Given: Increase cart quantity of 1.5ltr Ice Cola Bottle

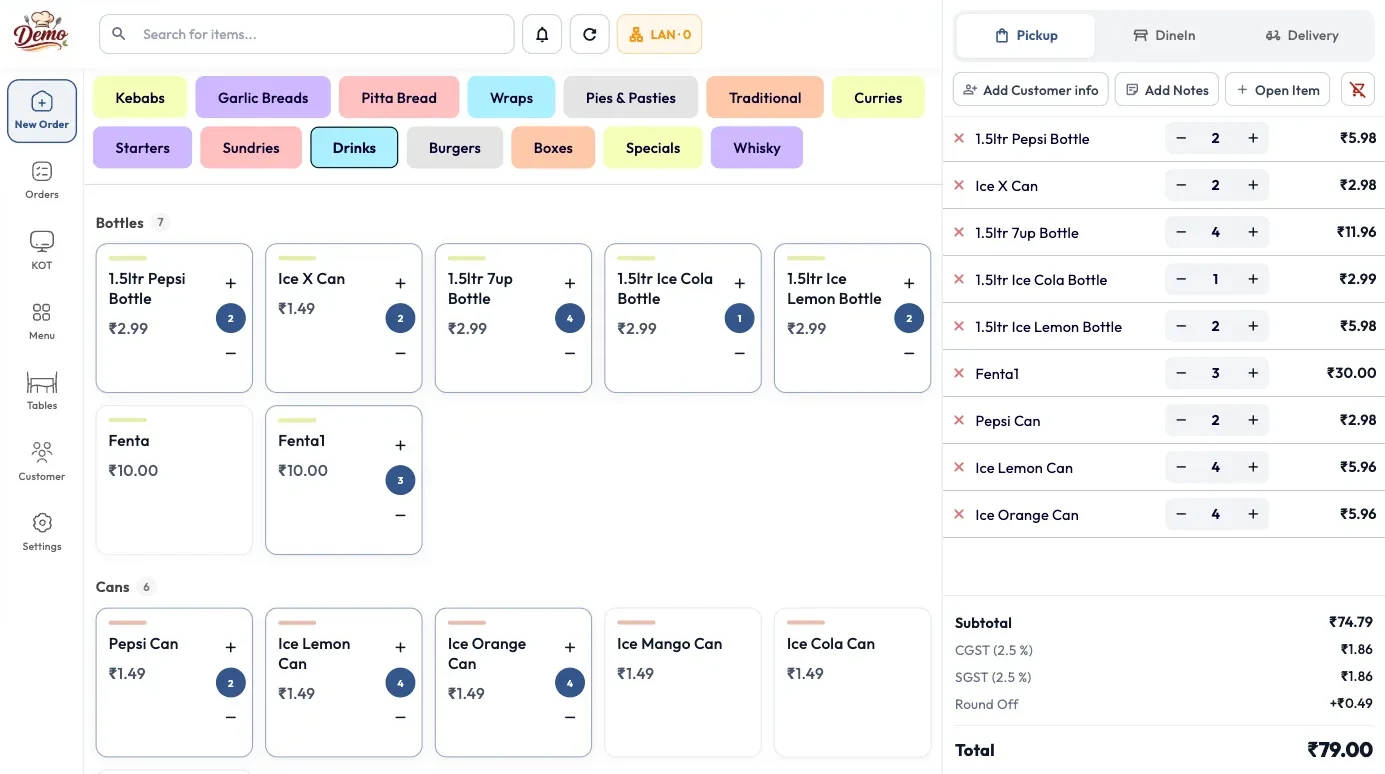Looking at the screenshot, I should point(1253,279).
